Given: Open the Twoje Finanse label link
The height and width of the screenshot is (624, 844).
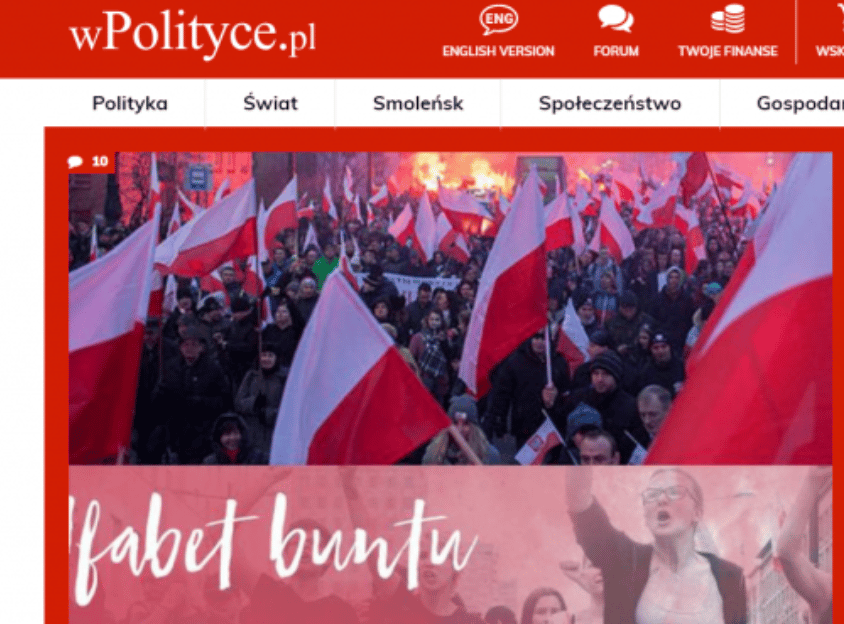Looking at the screenshot, I should 728,51.
